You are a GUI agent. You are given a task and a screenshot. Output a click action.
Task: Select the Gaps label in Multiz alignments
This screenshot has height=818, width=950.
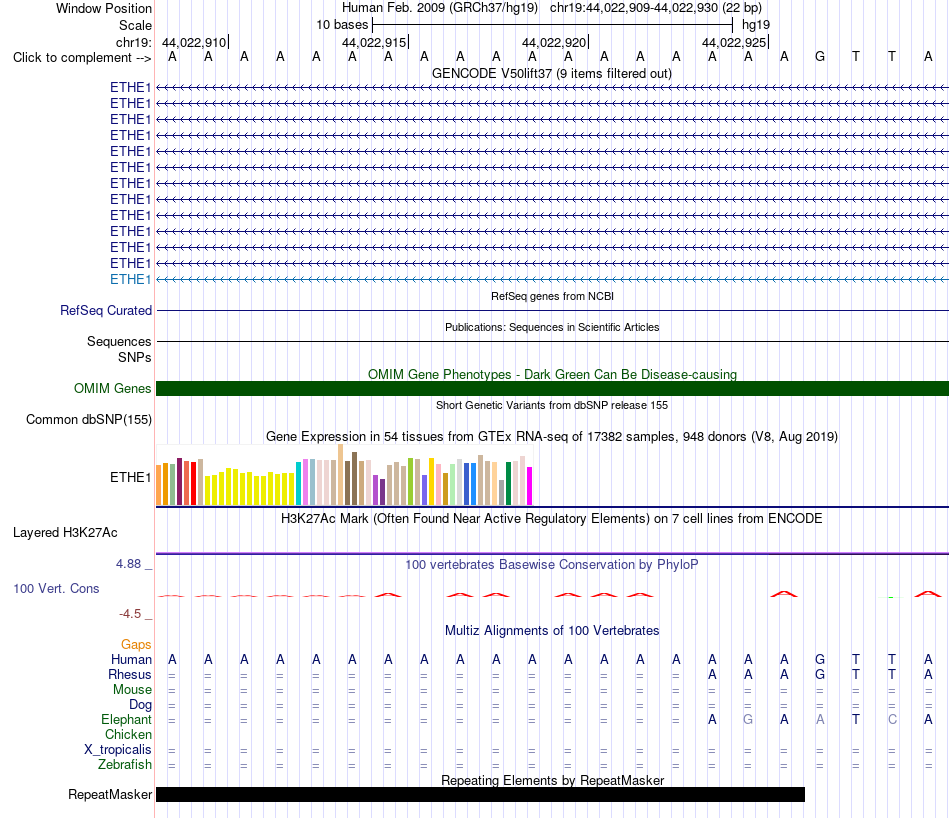pos(136,644)
